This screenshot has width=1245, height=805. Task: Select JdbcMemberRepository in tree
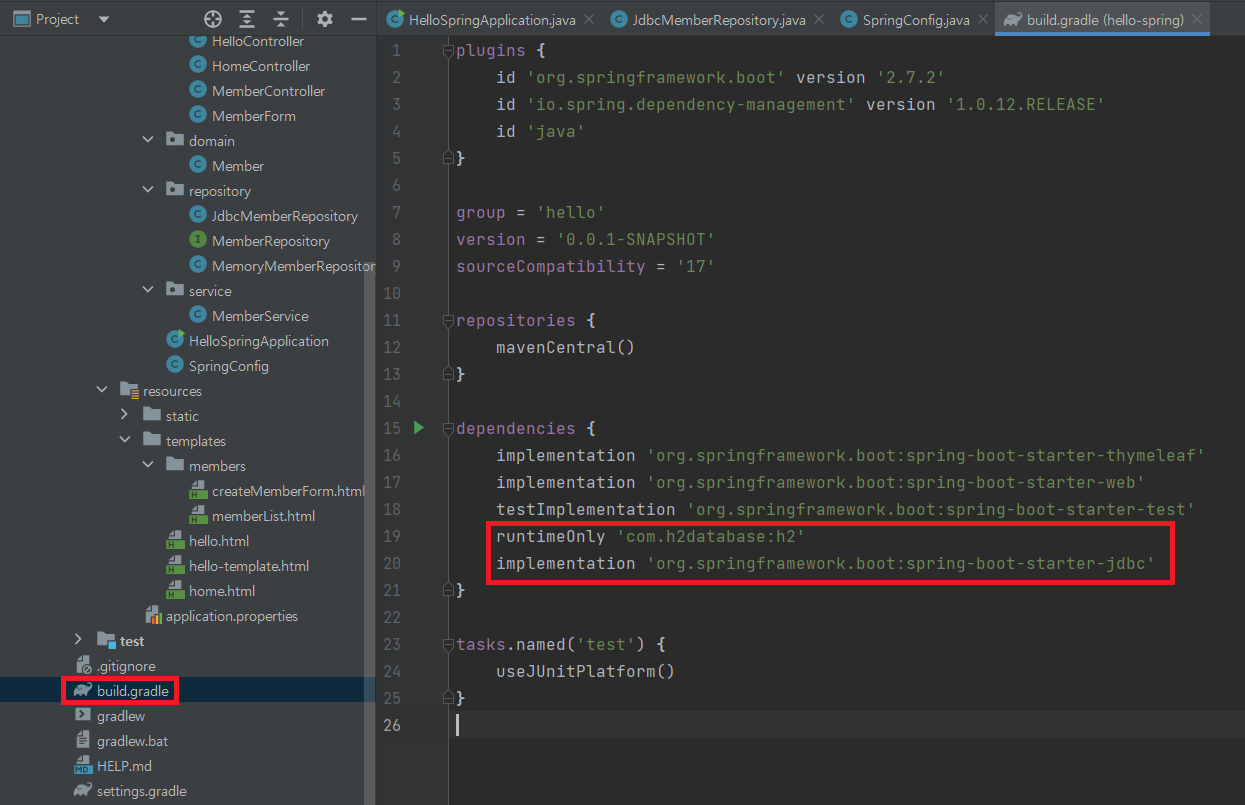tap(284, 216)
